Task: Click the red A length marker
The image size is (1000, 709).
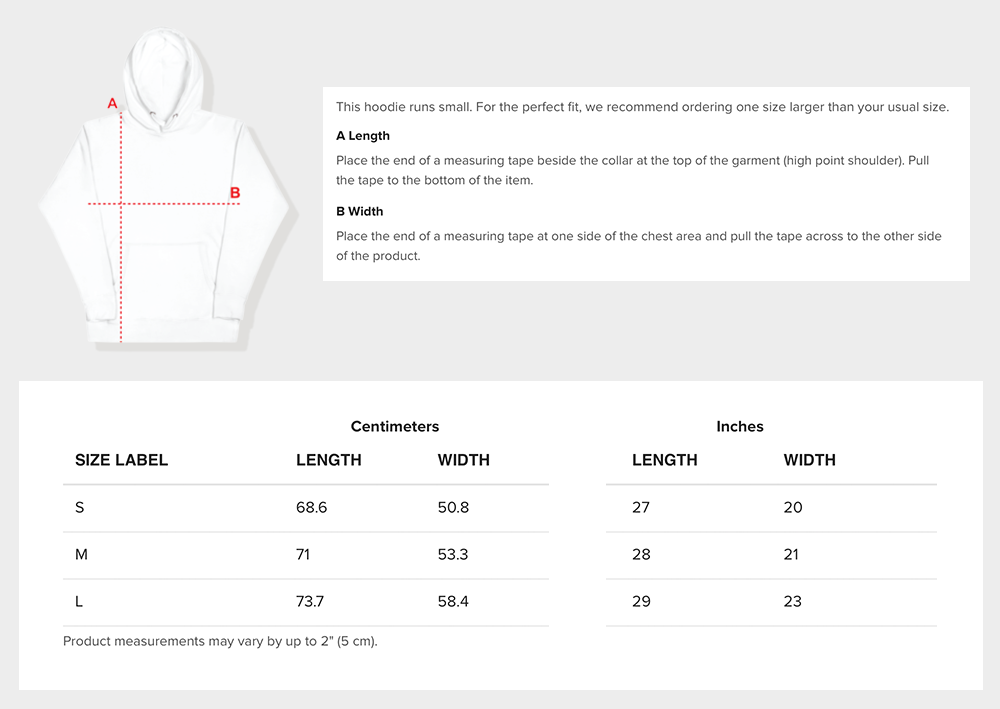Action: [x=113, y=103]
